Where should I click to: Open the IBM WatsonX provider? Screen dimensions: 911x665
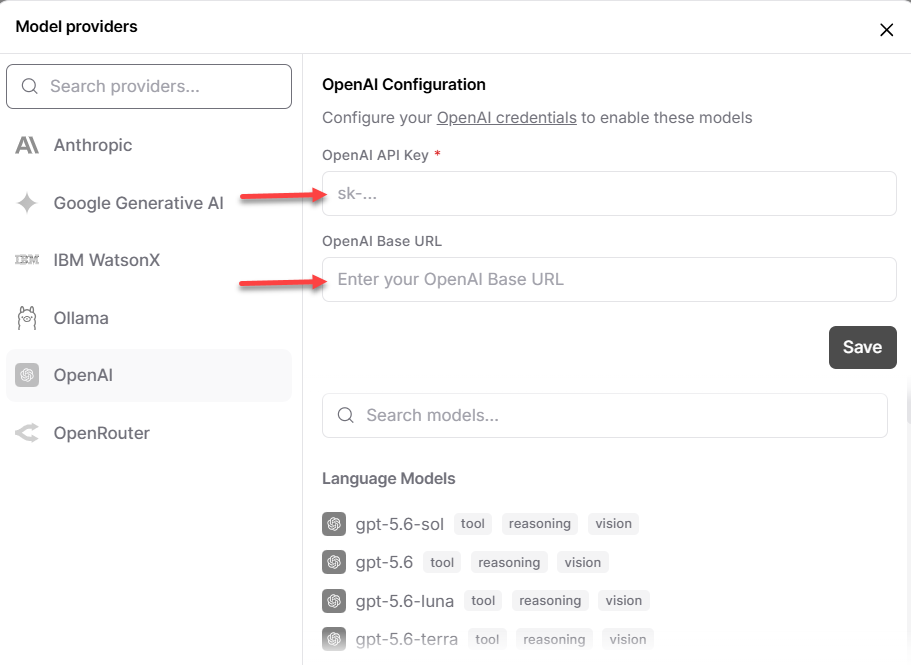(x=149, y=260)
